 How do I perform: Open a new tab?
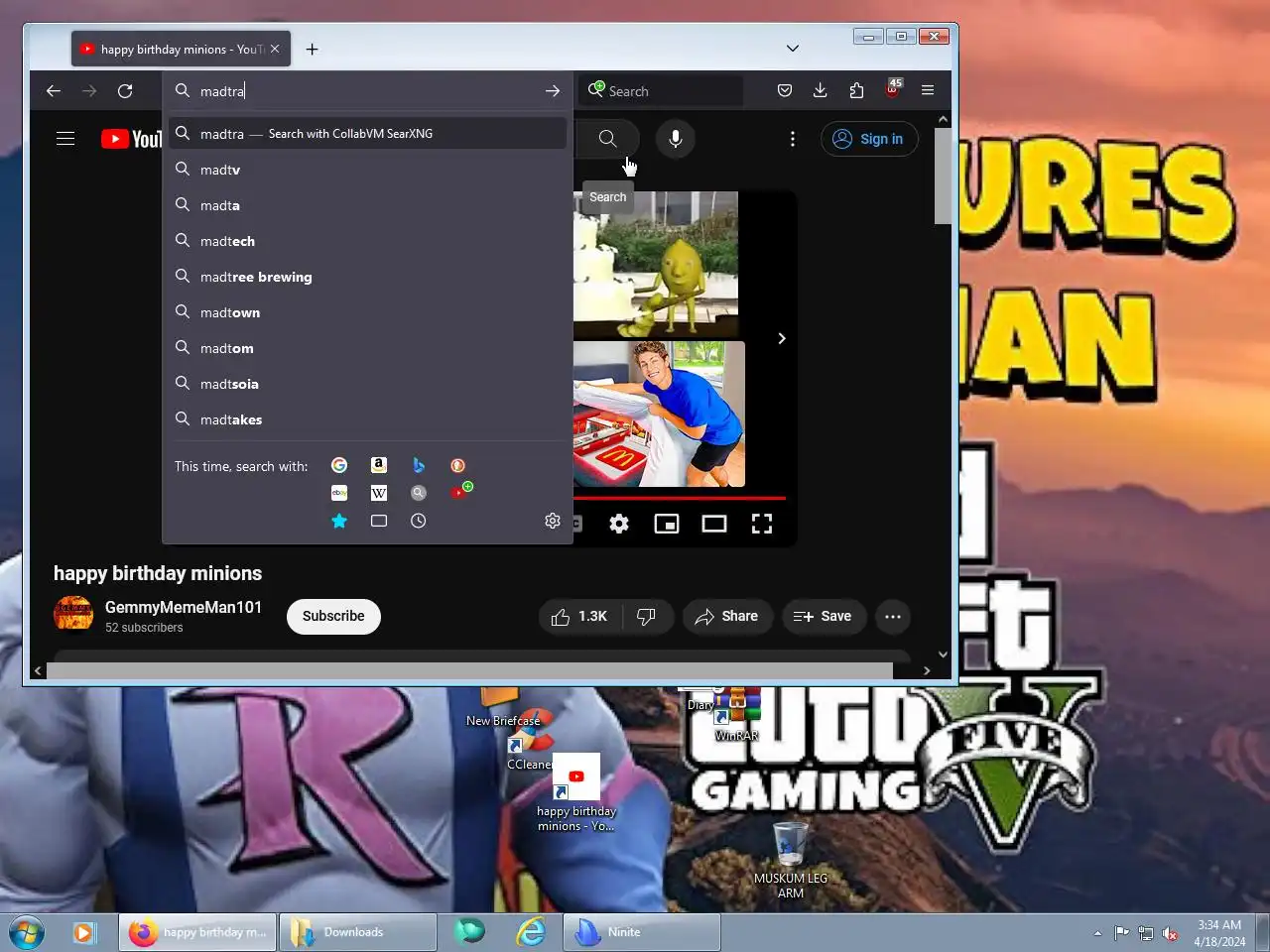(312, 49)
